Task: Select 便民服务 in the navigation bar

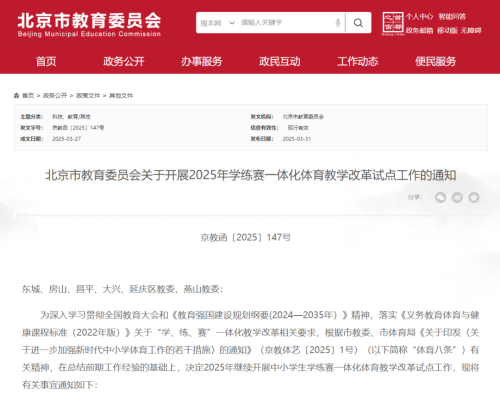Action: 435,61
